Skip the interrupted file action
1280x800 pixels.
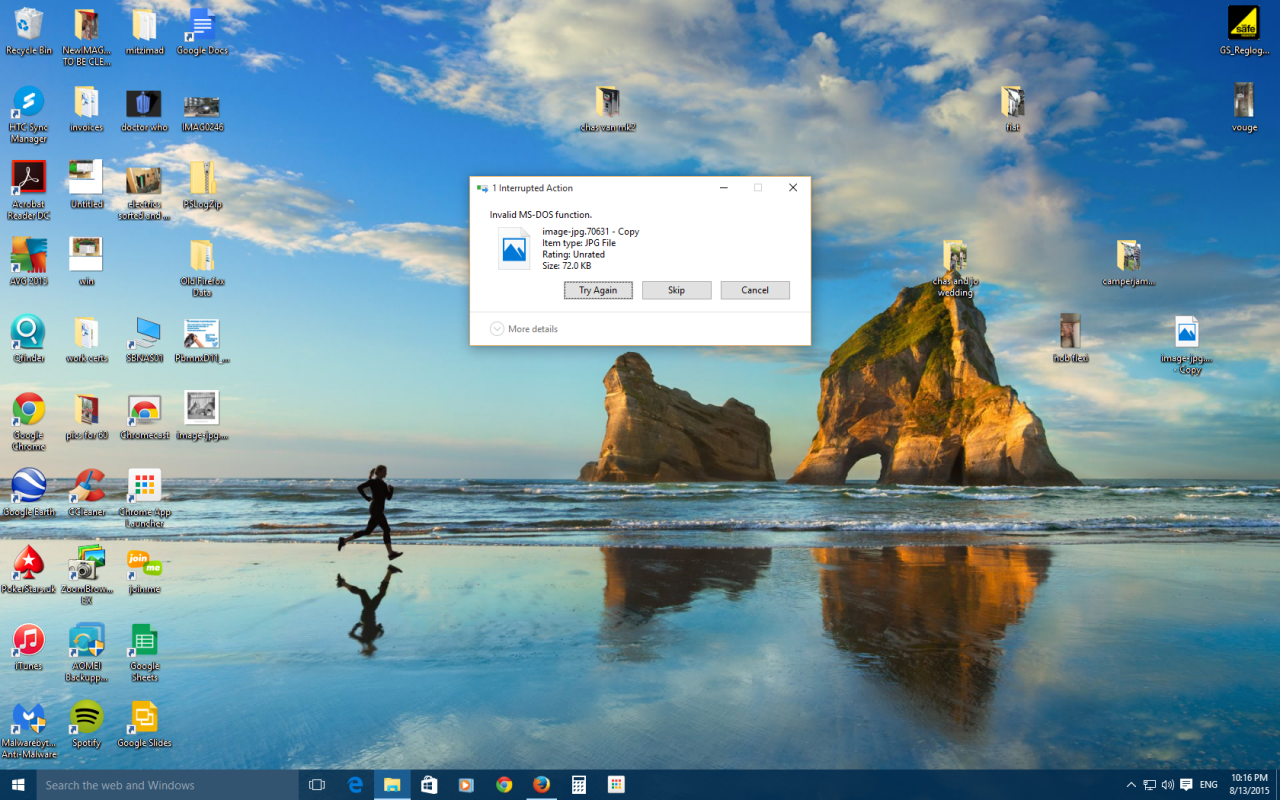677,290
